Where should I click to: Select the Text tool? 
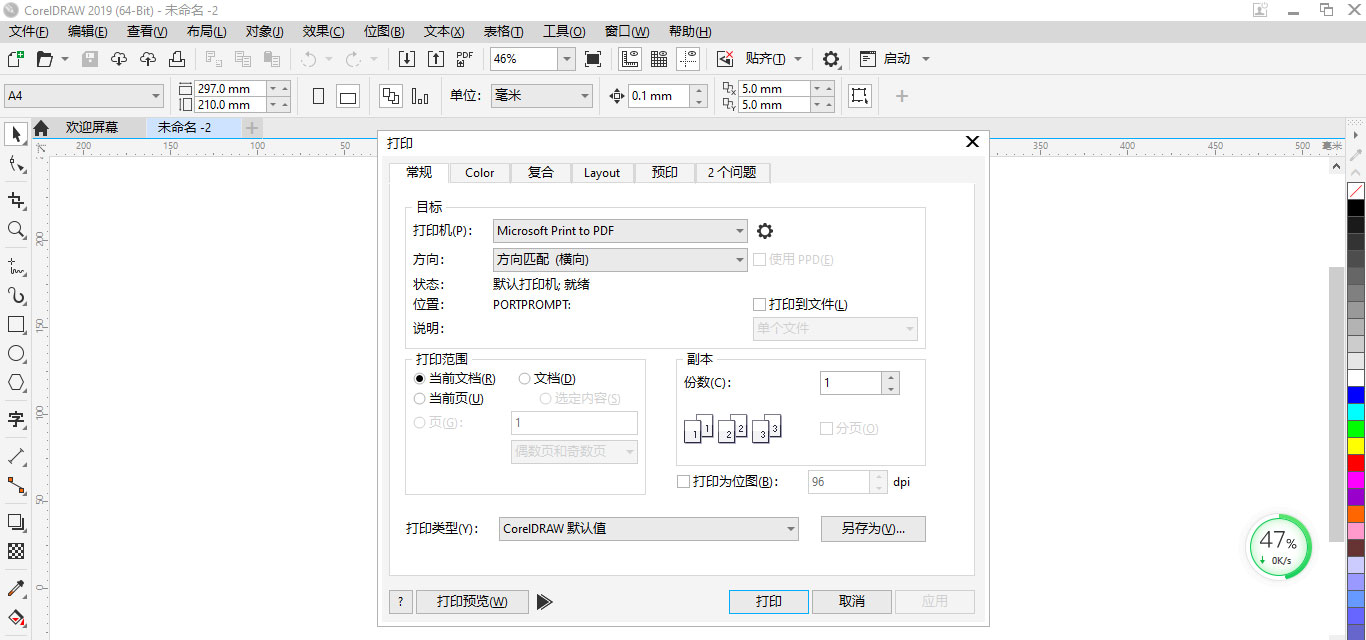[14, 421]
